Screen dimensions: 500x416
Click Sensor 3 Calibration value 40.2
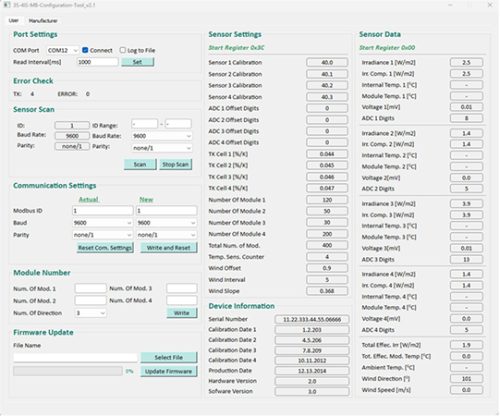click(x=327, y=85)
